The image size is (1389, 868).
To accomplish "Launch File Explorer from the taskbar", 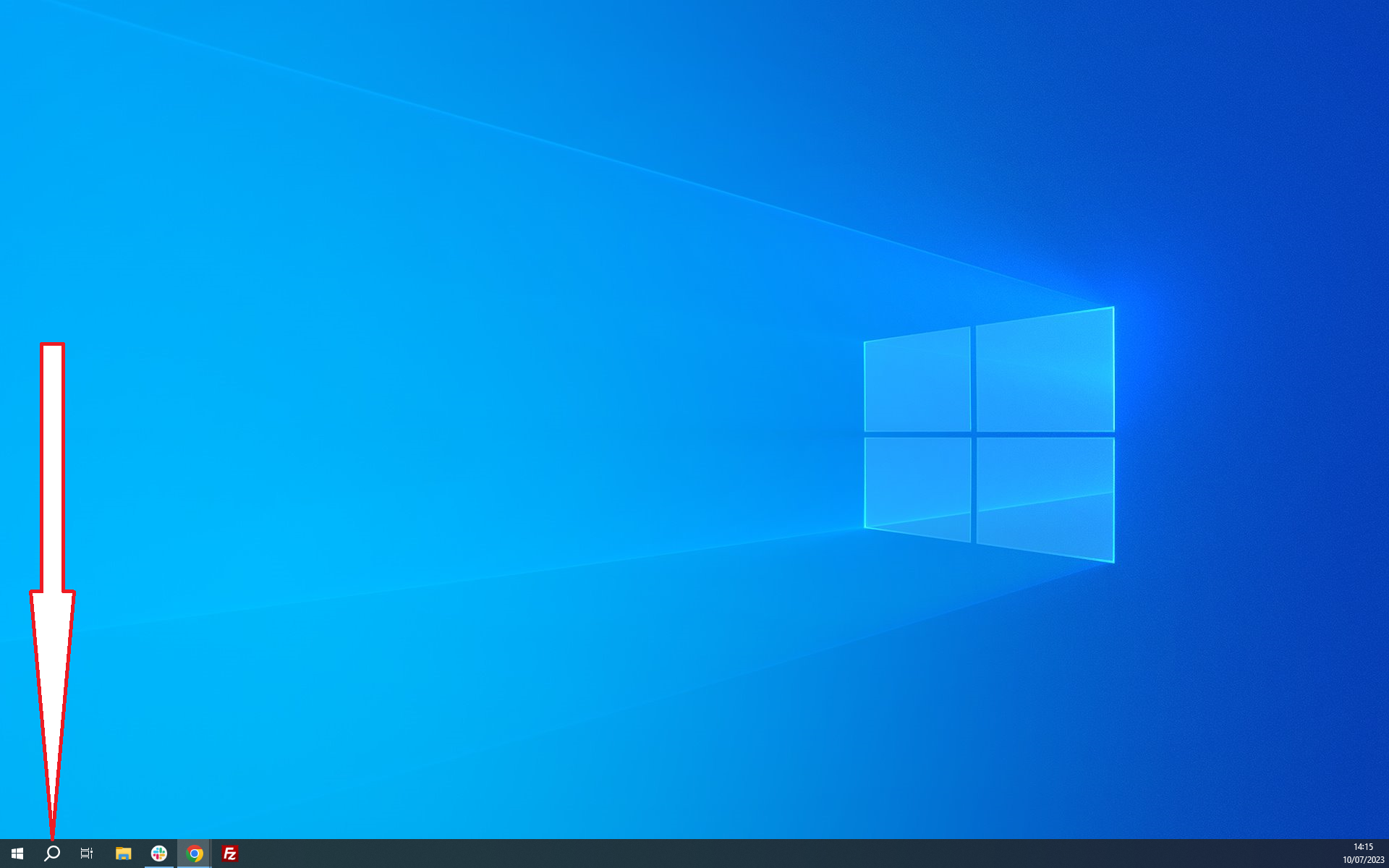I will tap(123, 854).
